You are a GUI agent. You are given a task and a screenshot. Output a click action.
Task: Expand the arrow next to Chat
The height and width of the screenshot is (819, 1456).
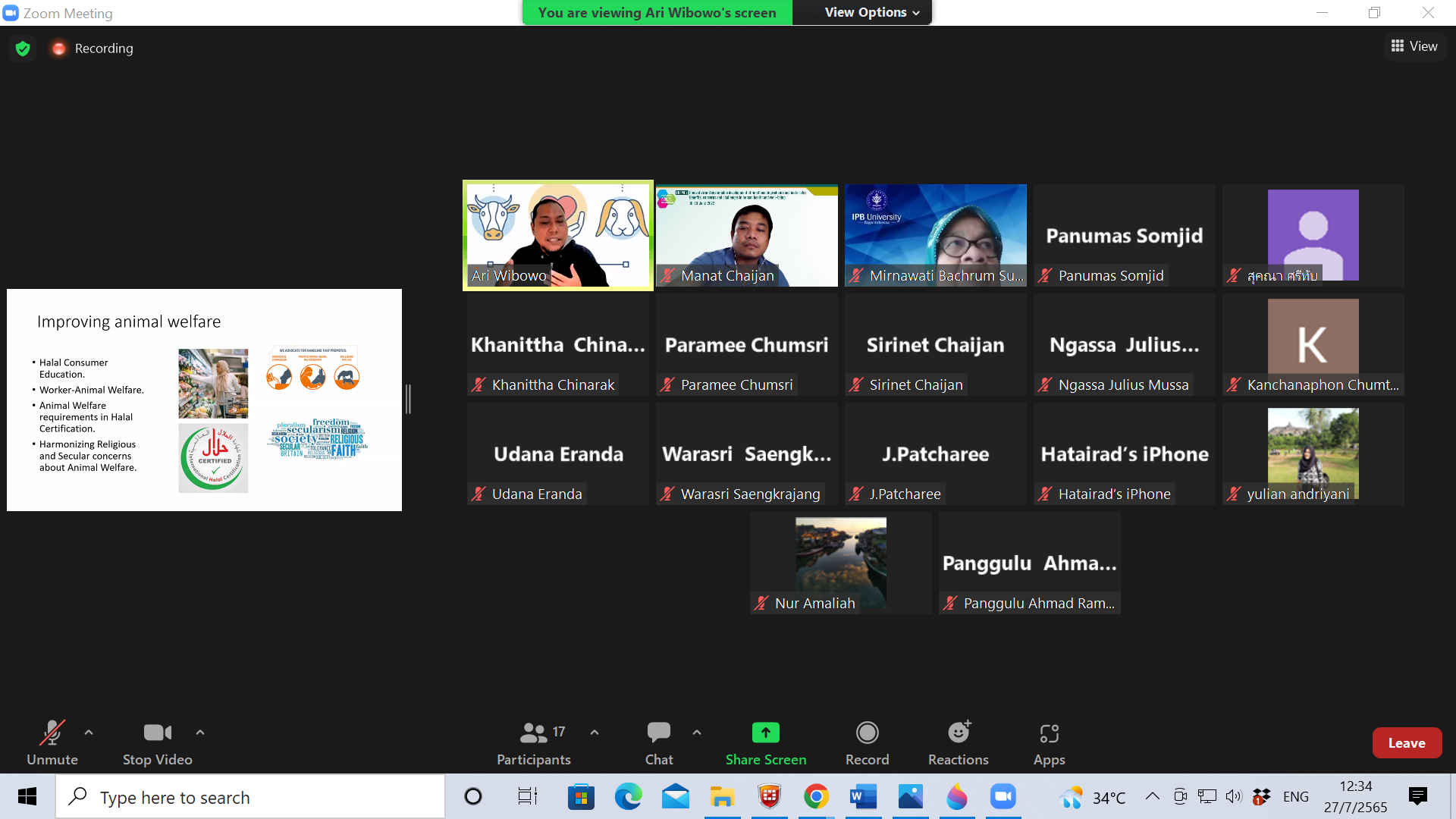(x=697, y=733)
